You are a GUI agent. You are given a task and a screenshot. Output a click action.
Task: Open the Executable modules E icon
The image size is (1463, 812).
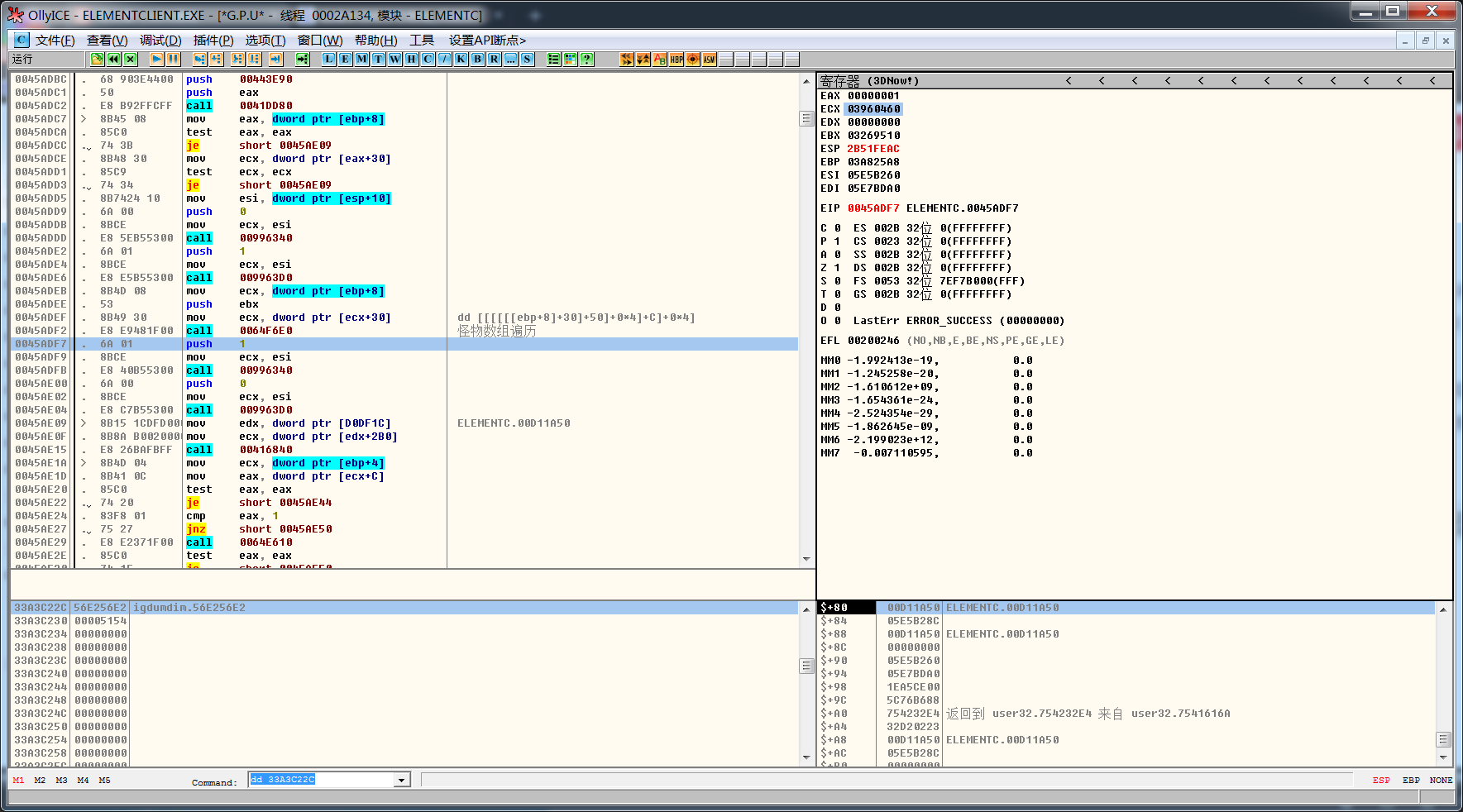click(345, 59)
